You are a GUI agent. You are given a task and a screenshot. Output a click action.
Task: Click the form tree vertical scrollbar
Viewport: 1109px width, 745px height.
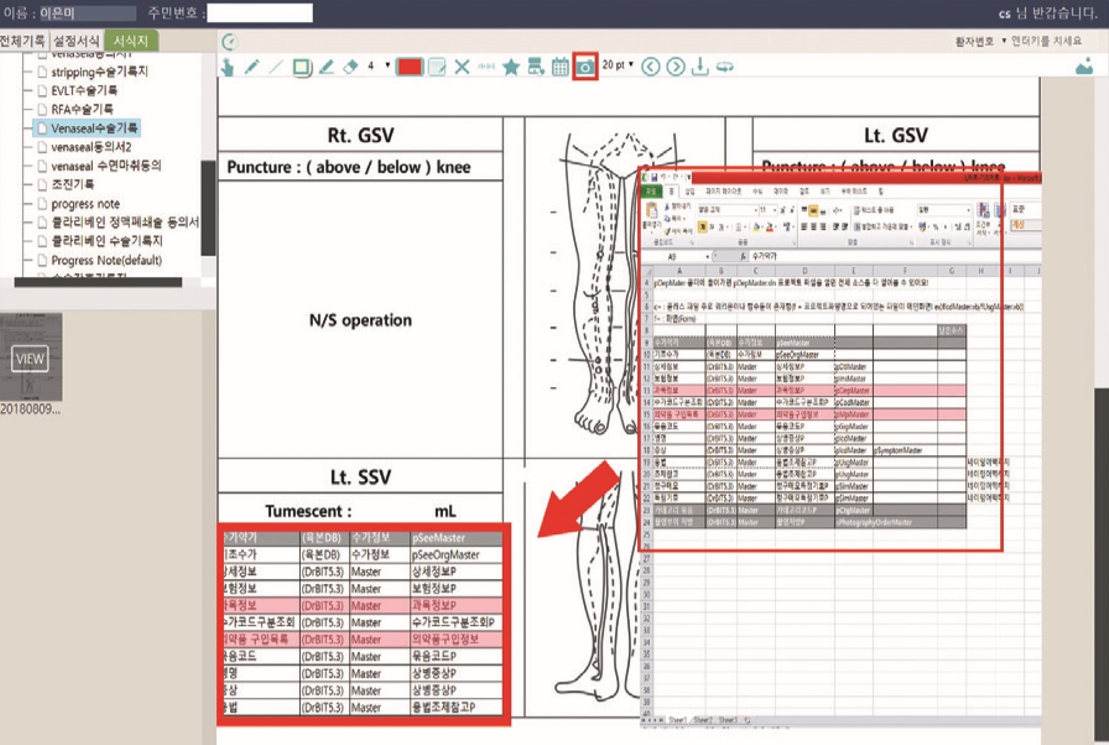point(208,208)
